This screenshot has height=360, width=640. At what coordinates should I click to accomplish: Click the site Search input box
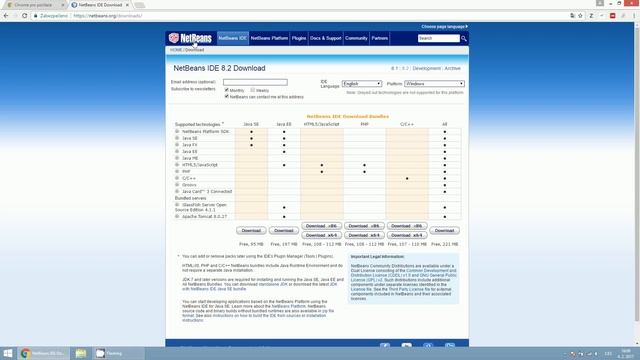pos(438,38)
